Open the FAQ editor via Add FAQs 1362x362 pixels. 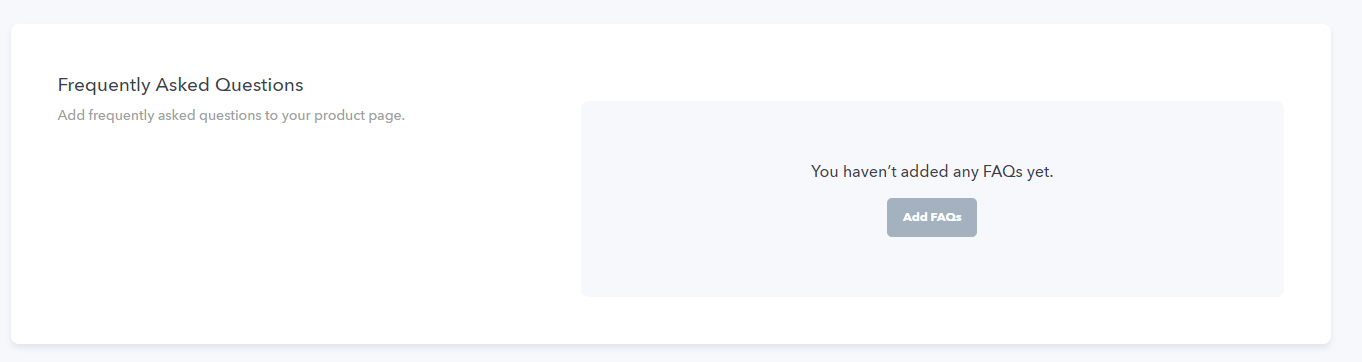931,217
